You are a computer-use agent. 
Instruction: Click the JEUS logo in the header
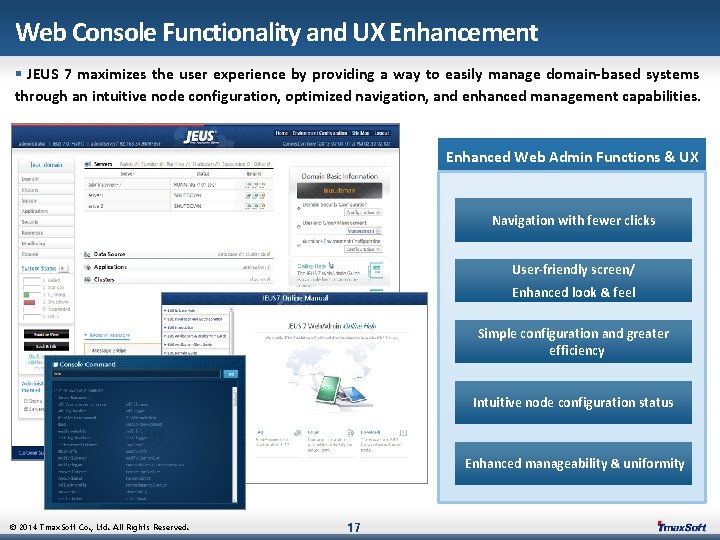point(200,137)
